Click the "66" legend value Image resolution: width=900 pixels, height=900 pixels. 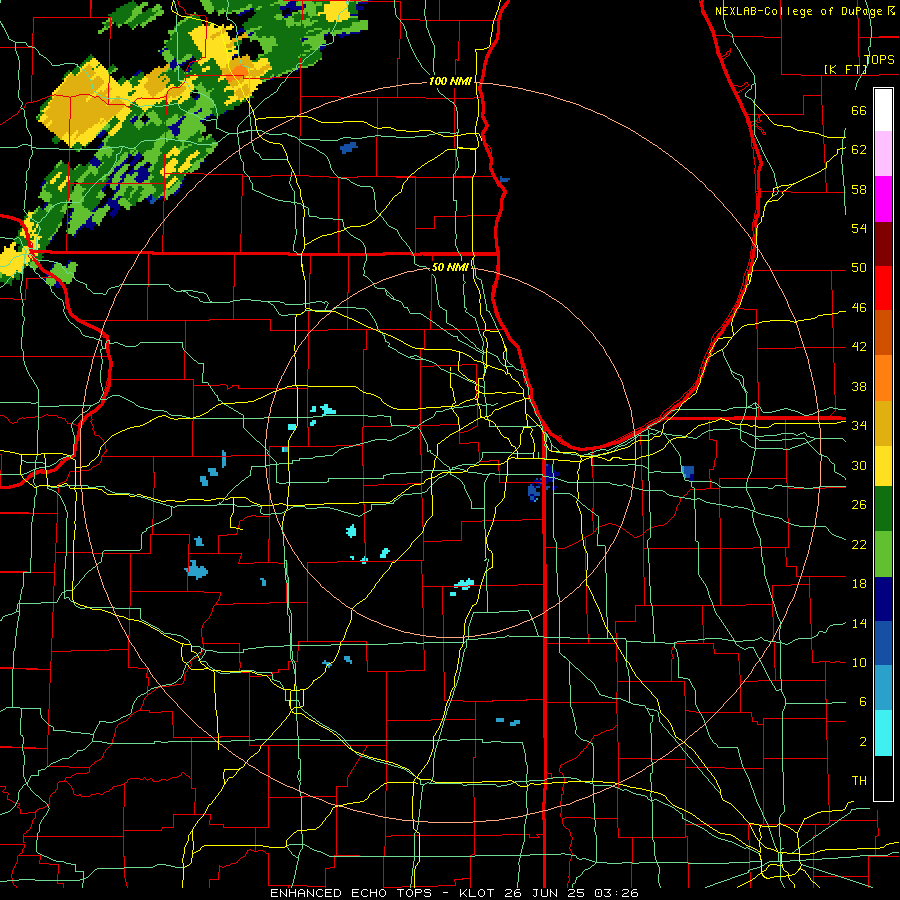[859, 110]
